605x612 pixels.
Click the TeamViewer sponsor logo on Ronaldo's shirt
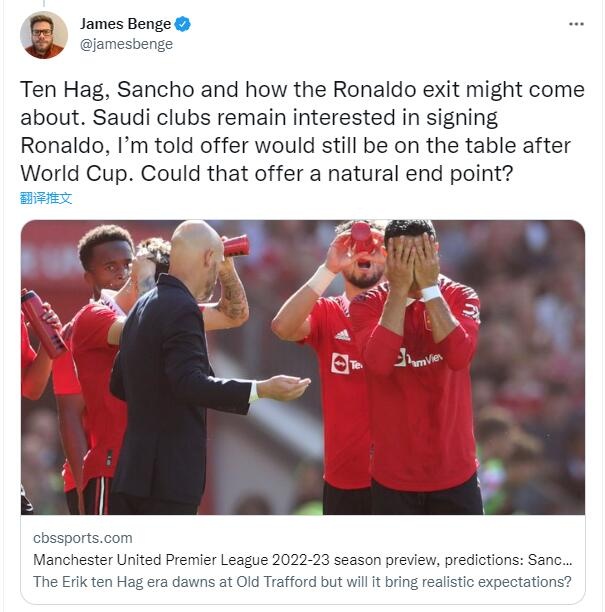click(x=418, y=359)
